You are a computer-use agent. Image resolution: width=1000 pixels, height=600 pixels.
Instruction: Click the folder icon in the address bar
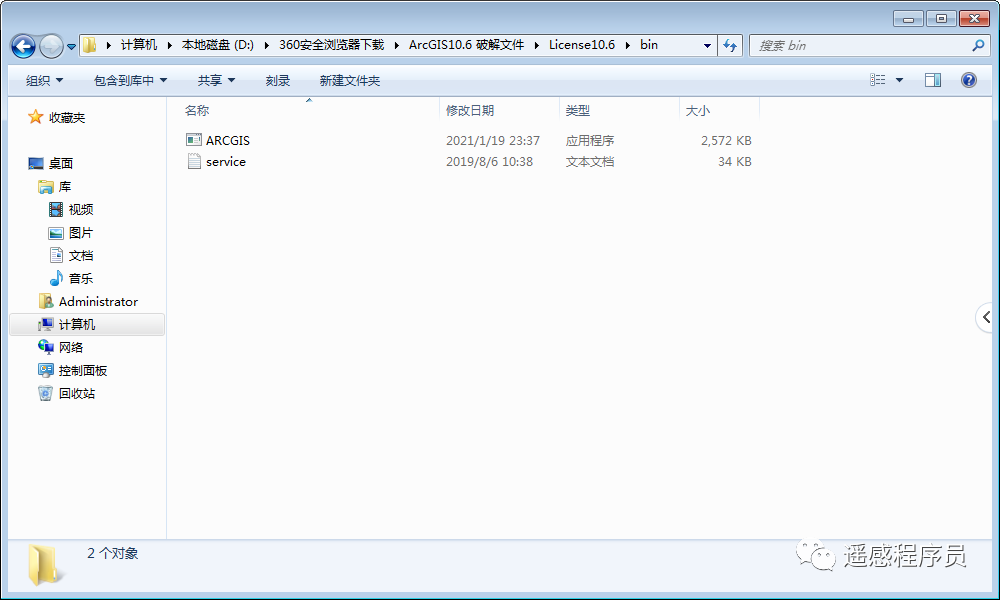click(x=90, y=45)
